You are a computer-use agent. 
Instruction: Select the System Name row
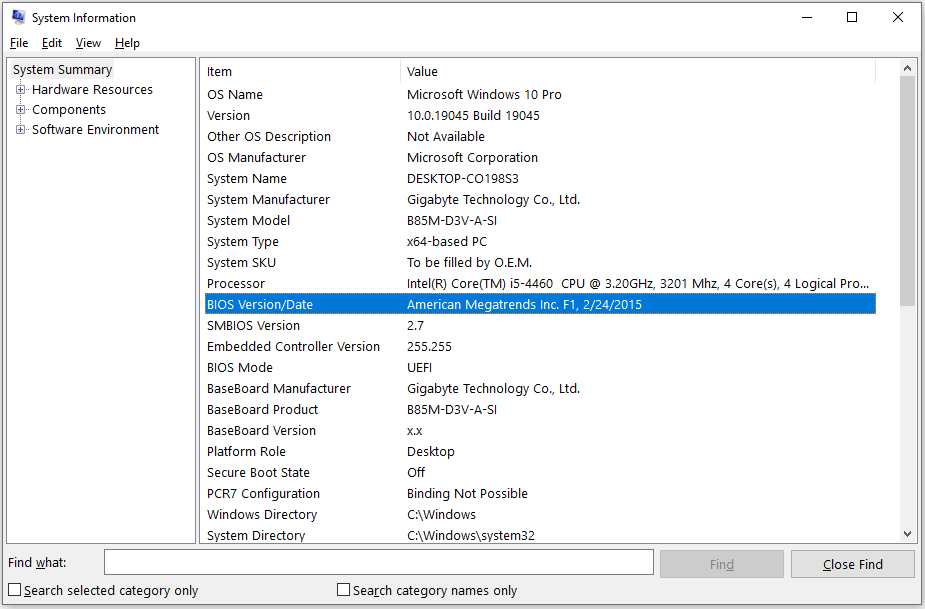[540, 178]
